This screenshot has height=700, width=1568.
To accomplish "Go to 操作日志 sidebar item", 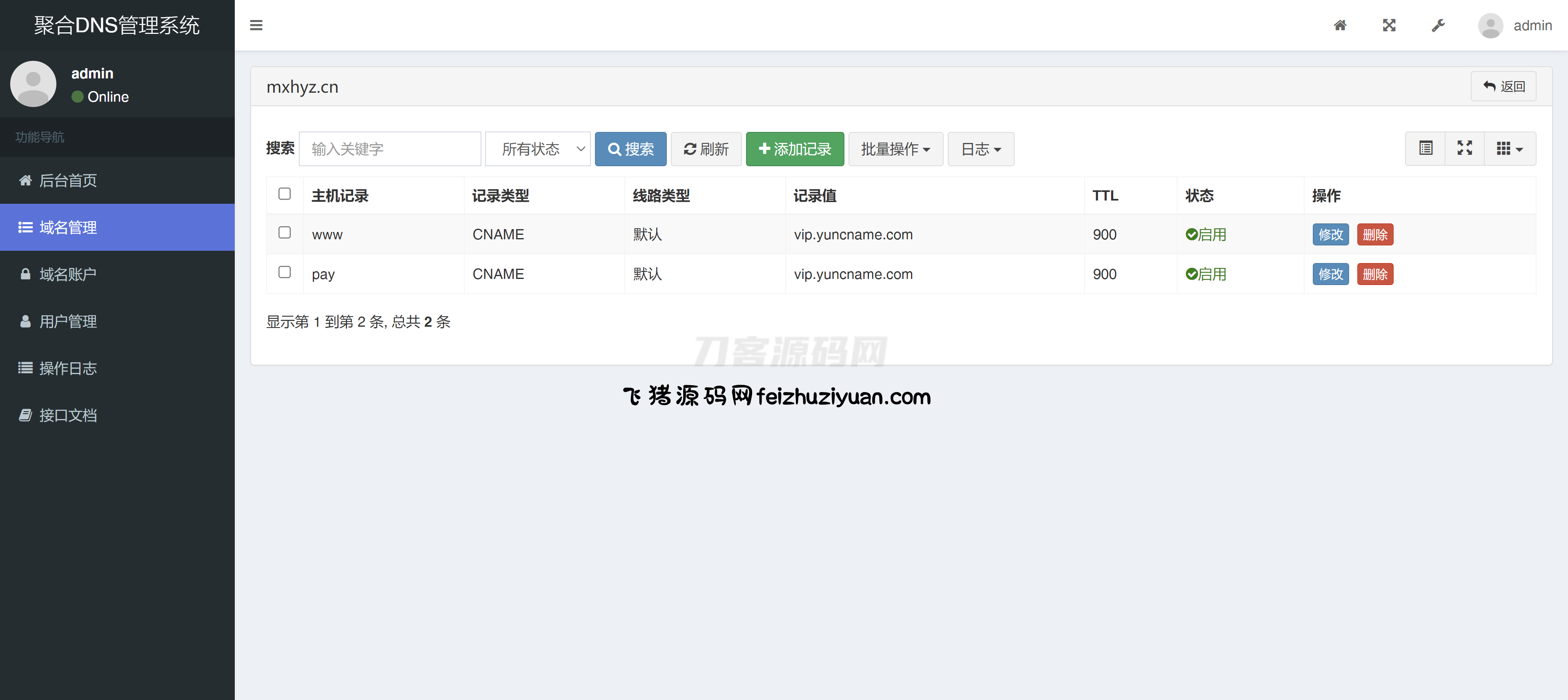I will pyautogui.click(x=68, y=368).
